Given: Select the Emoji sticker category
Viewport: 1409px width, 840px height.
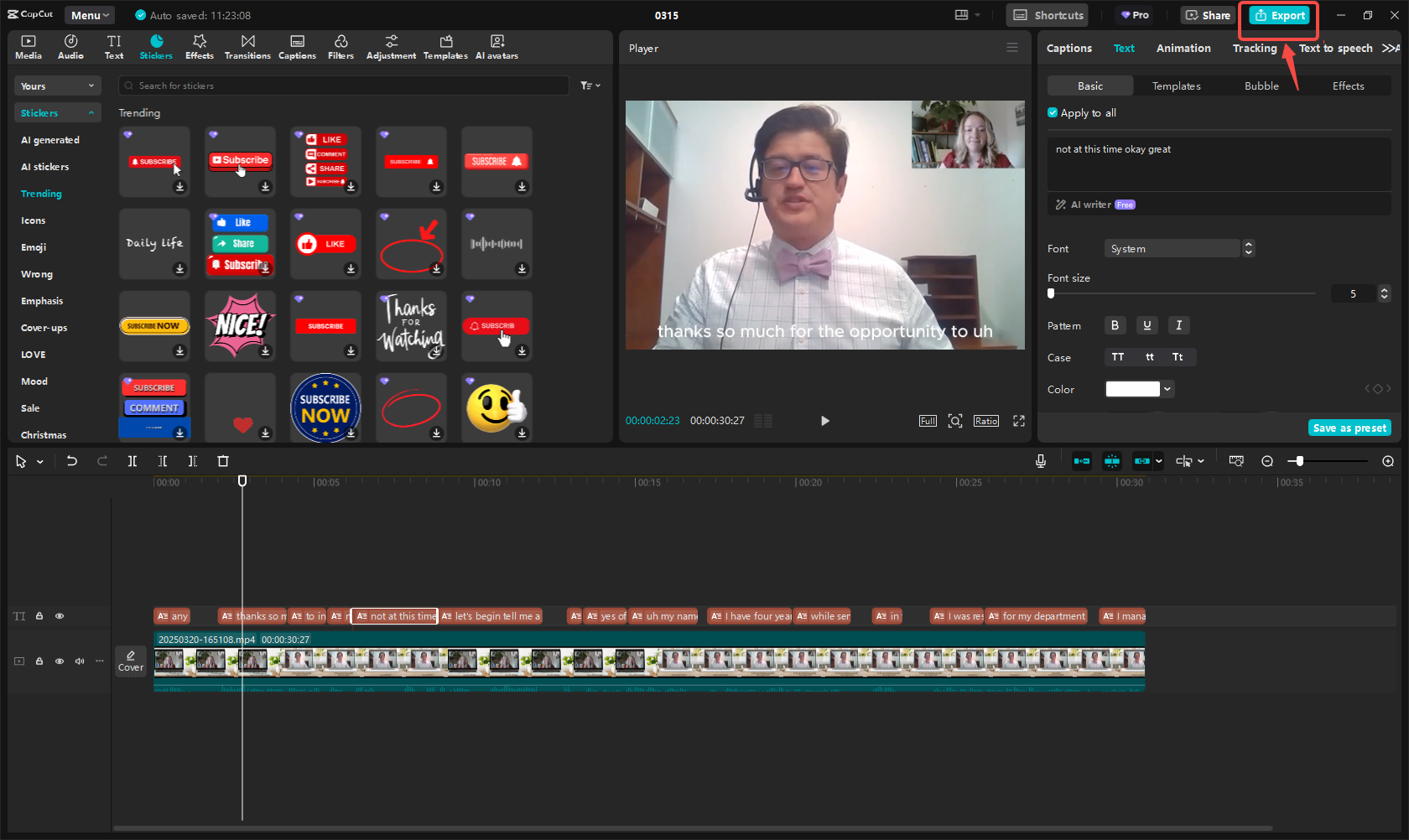Looking at the screenshot, I should [34, 246].
